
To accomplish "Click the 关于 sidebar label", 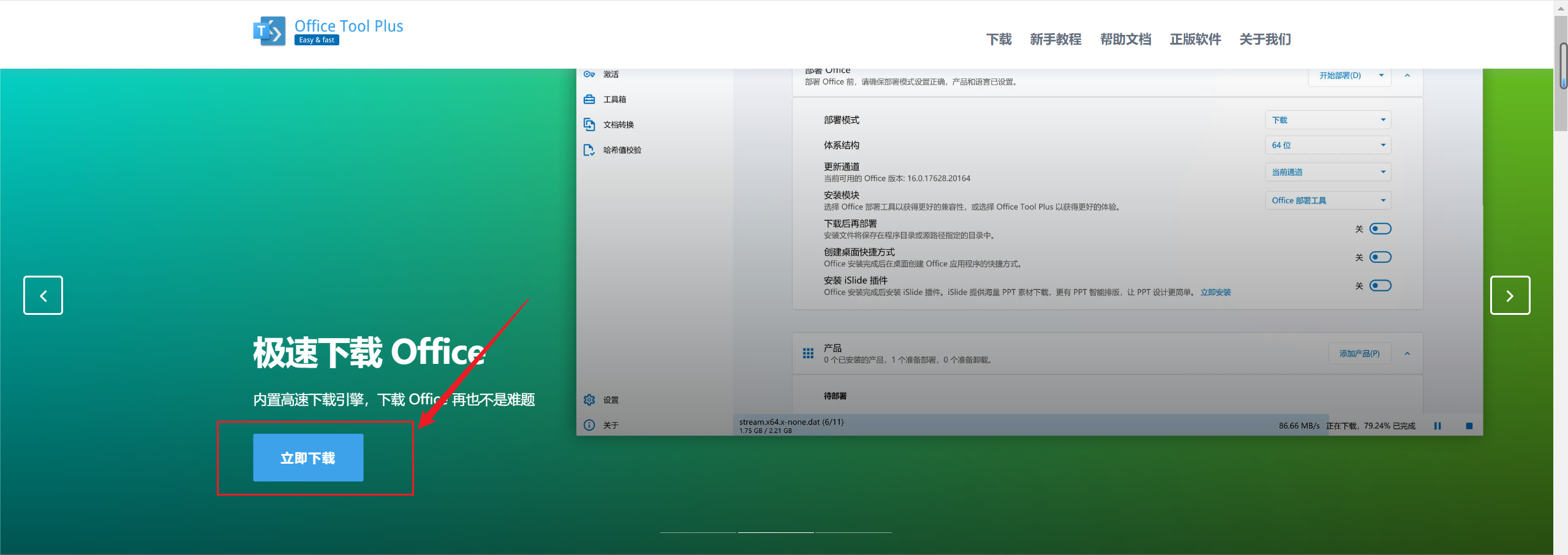I will coord(611,425).
